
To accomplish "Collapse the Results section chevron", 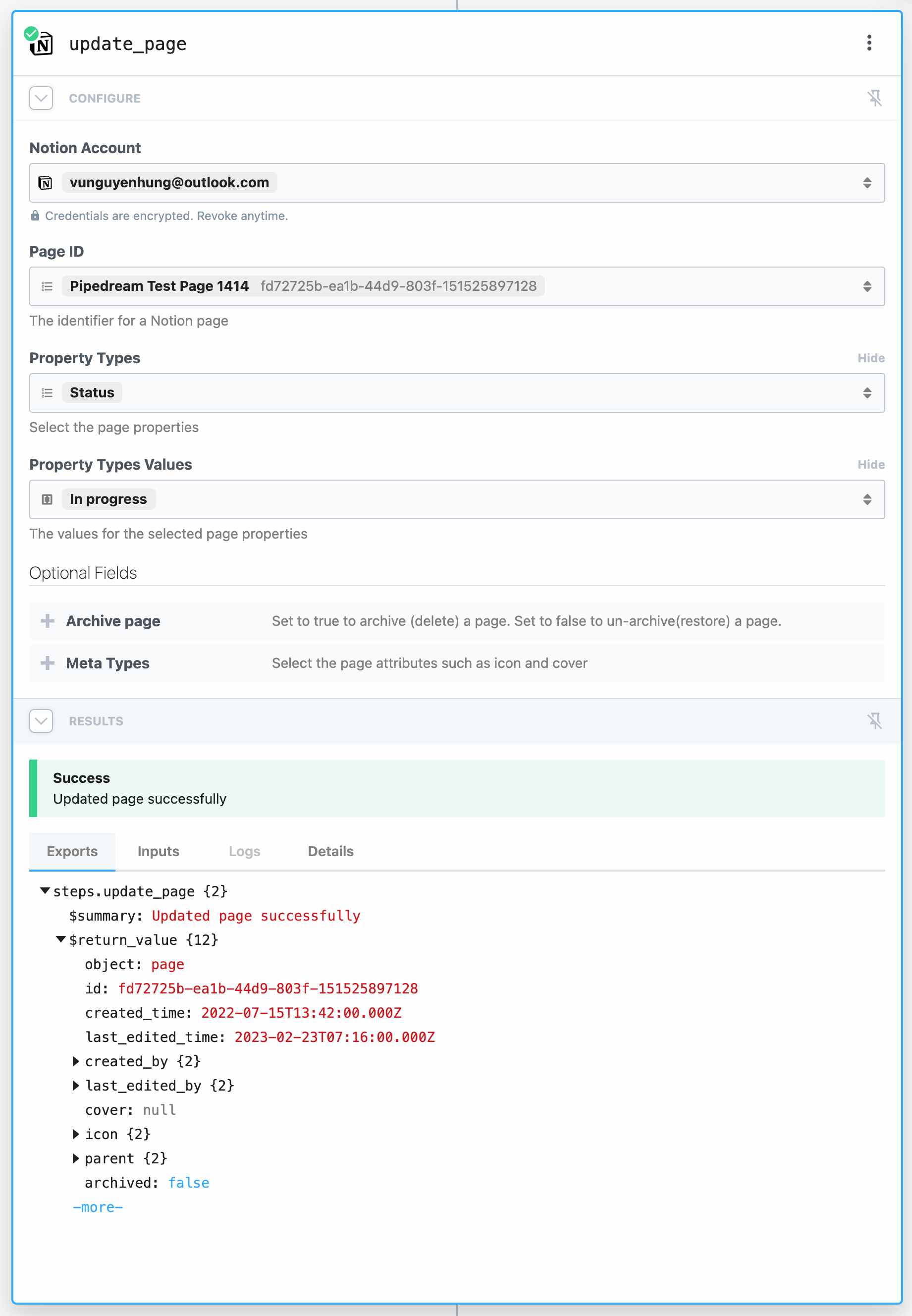I will [x=41, y=721].
